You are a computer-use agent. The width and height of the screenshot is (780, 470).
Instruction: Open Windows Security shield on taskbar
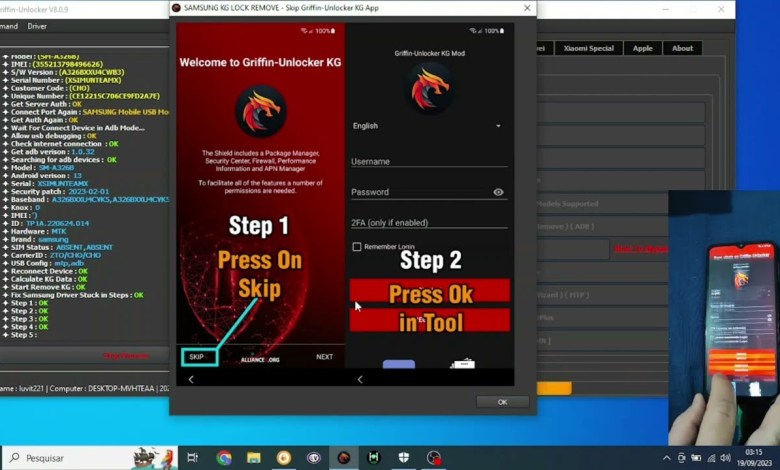(x=403, y=458)
